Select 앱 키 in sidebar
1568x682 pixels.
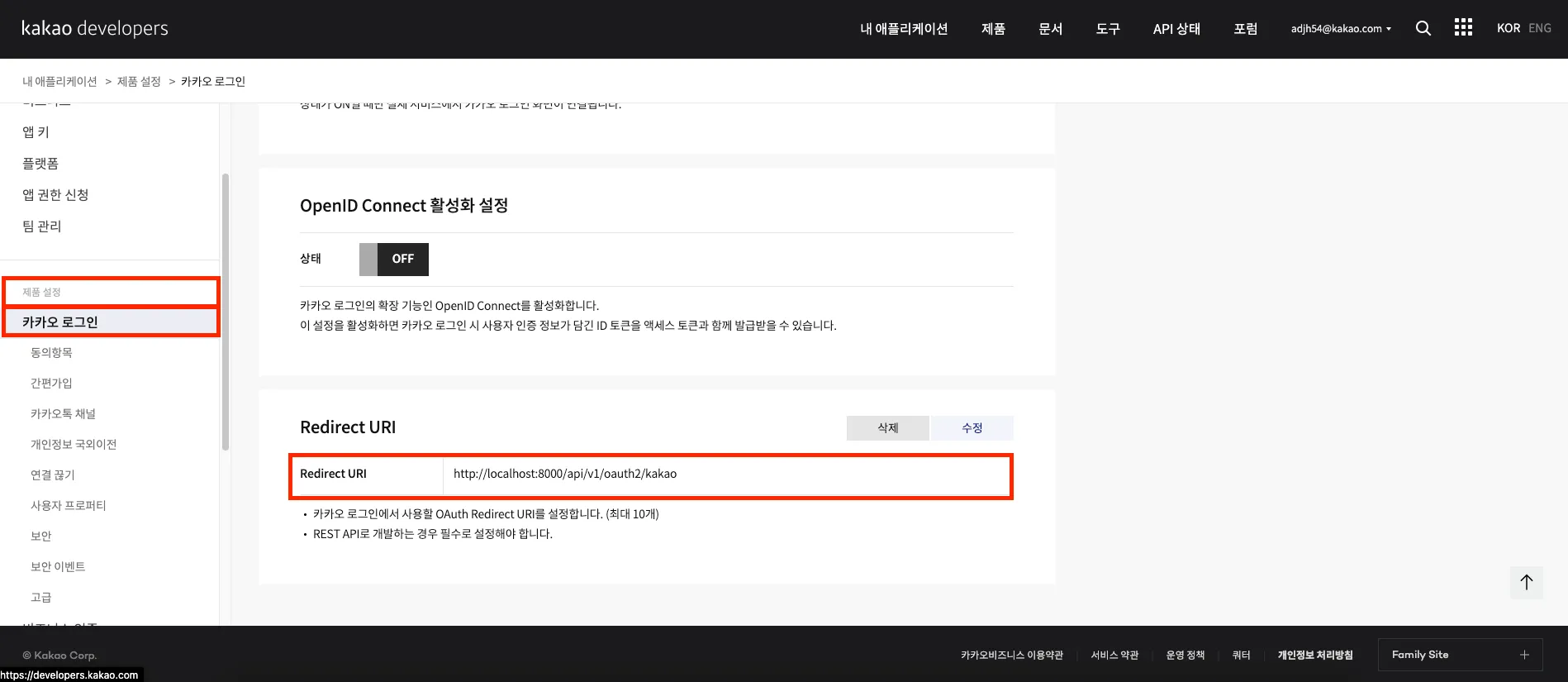coord(36,131)
